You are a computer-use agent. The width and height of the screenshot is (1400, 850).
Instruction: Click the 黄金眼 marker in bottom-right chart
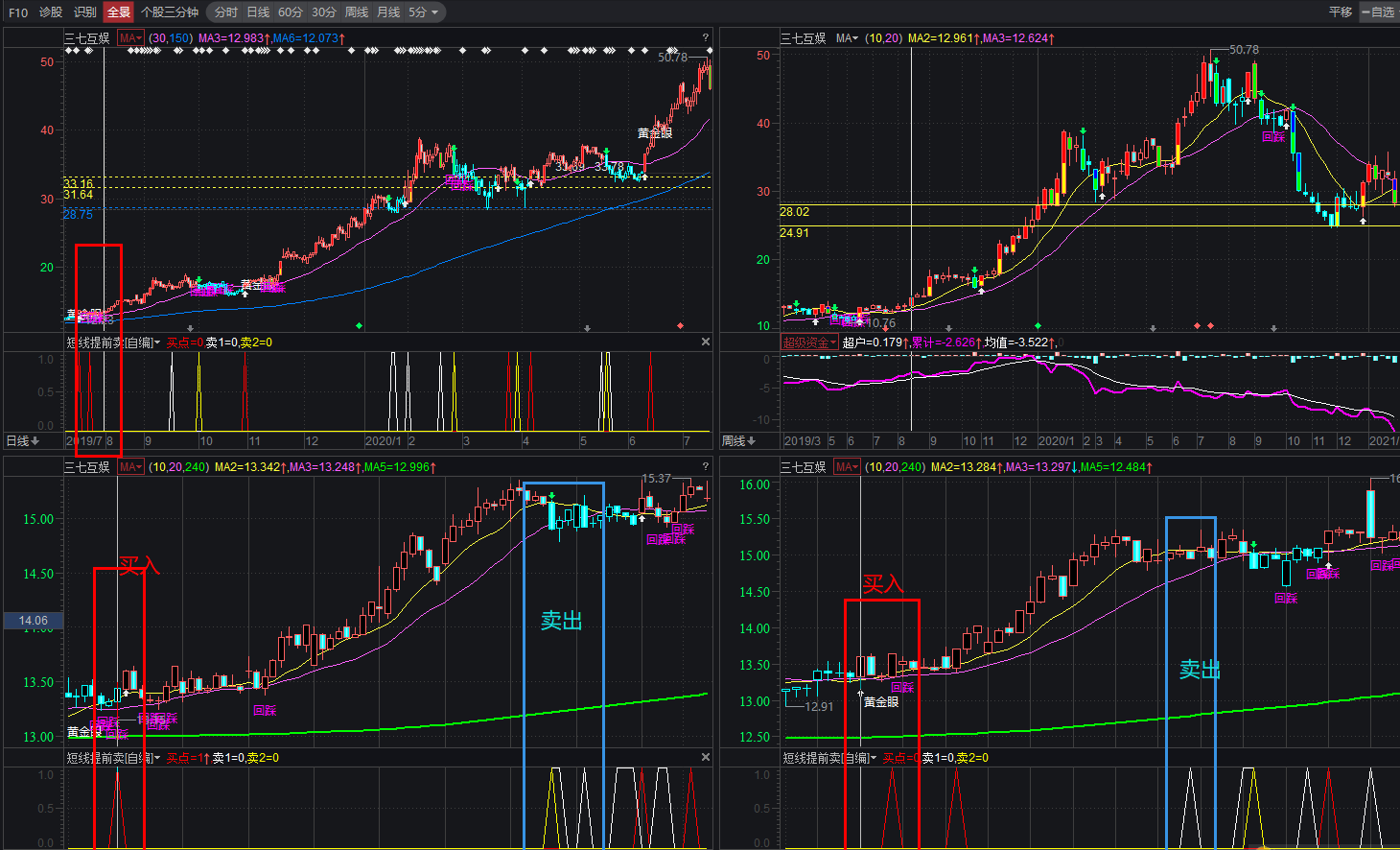[x=881, y=702]
